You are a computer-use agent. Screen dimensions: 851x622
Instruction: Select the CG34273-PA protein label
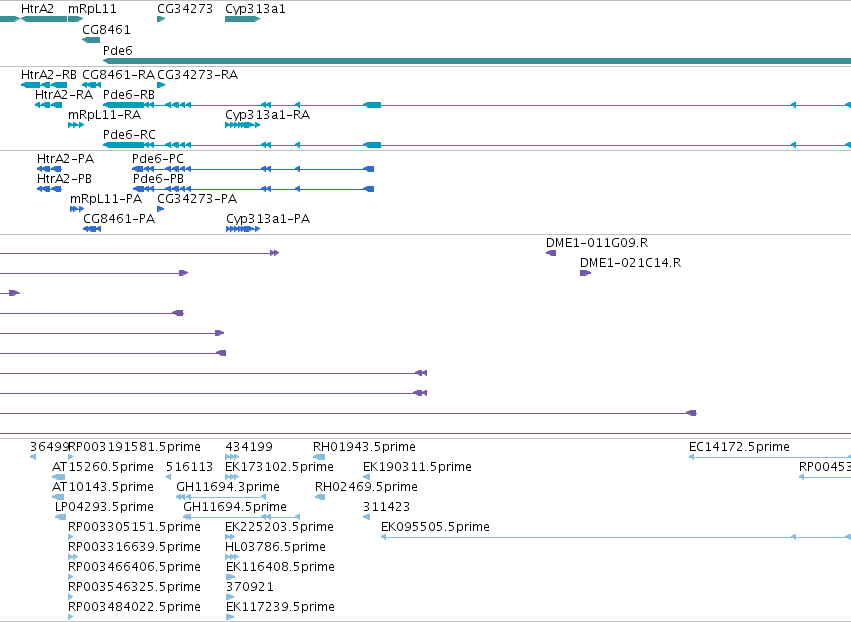click(197, 199)
